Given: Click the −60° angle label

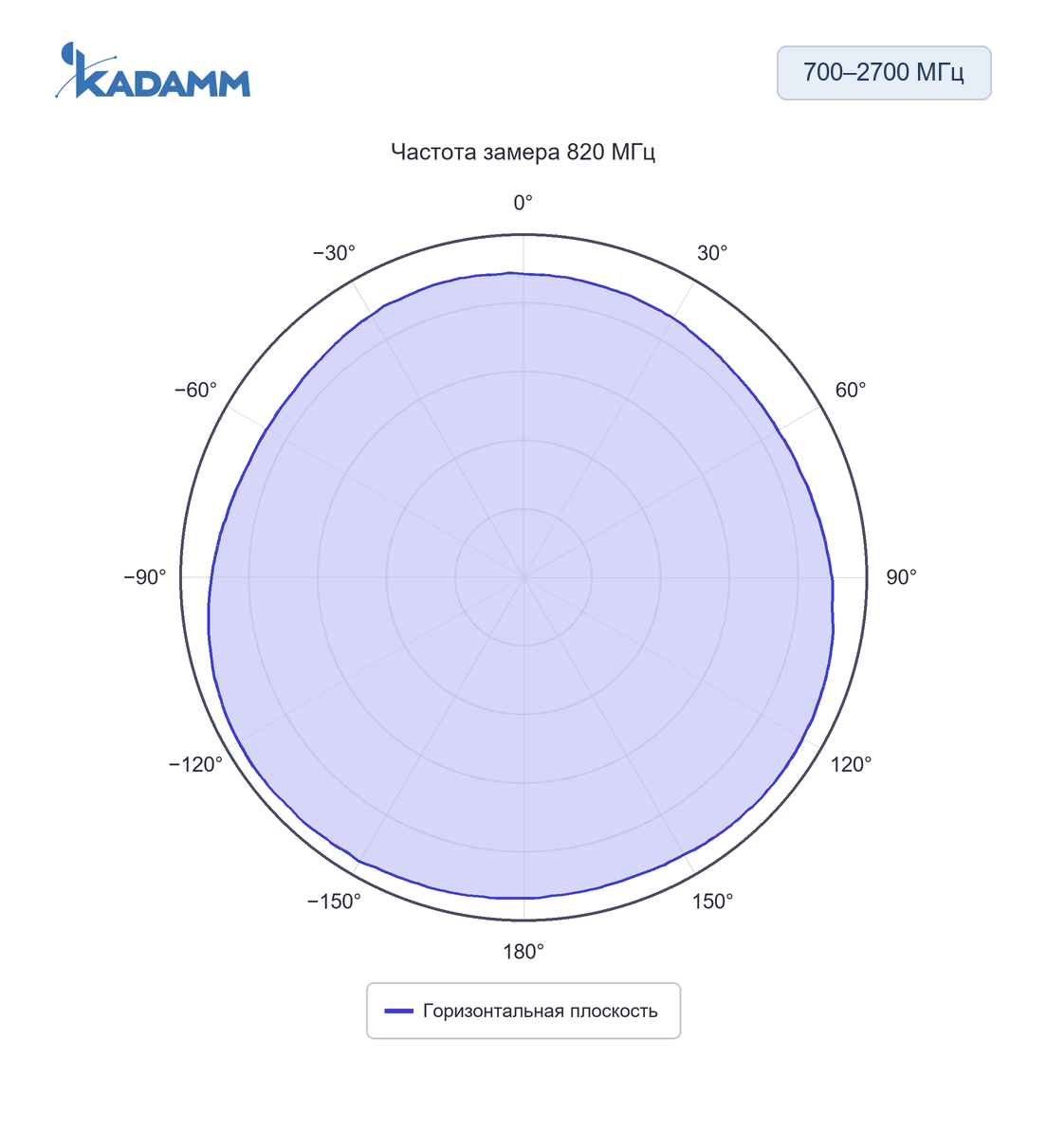Looking at the screenshot, I should [x=195, y=391].
